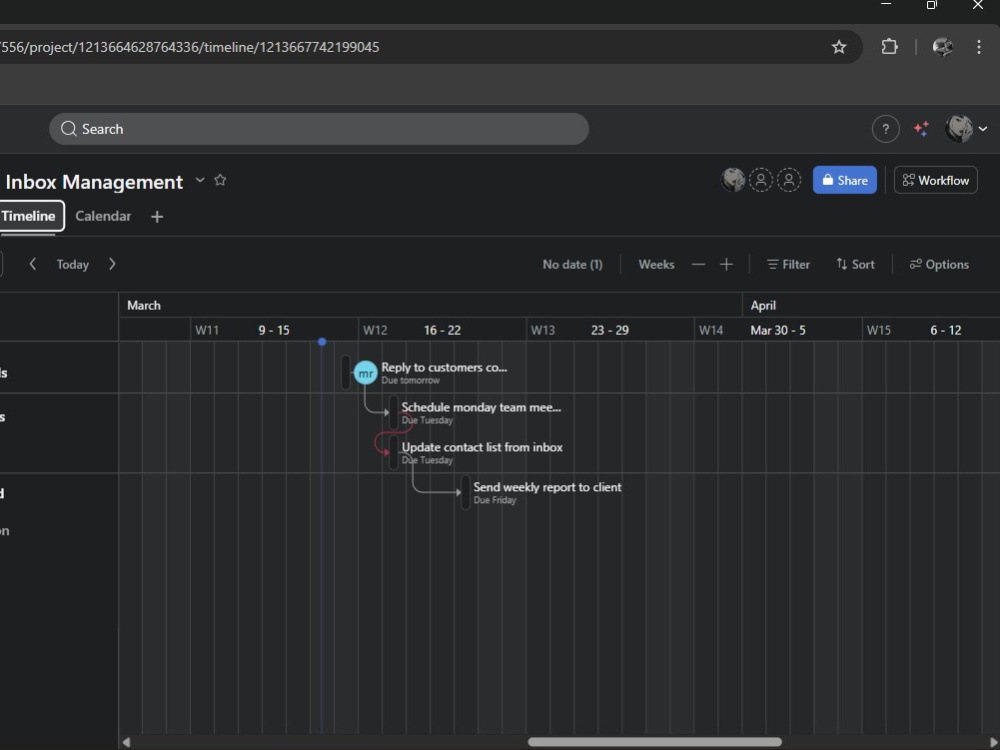Open task Schedule monday team mee...
Viewport: 1000px width, 750px height.
coord(482,407)
